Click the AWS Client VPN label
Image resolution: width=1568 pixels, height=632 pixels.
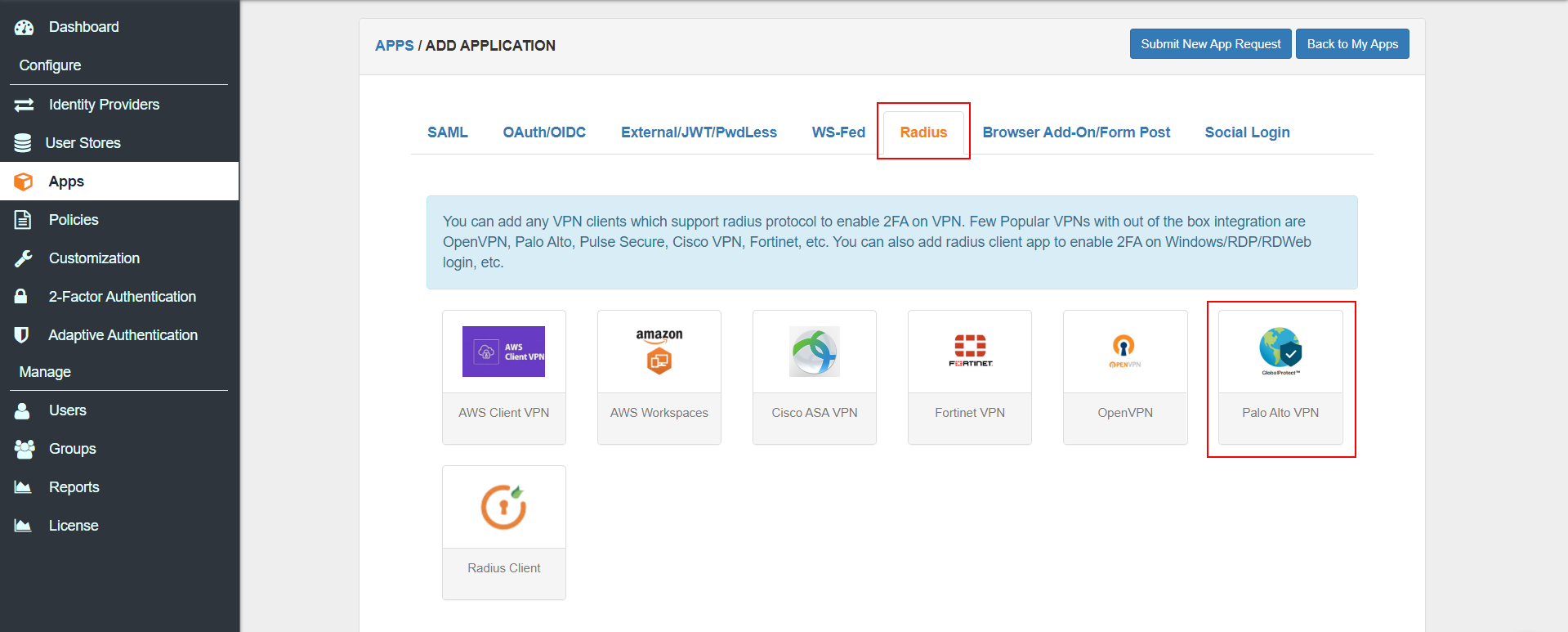coord(503,413)
